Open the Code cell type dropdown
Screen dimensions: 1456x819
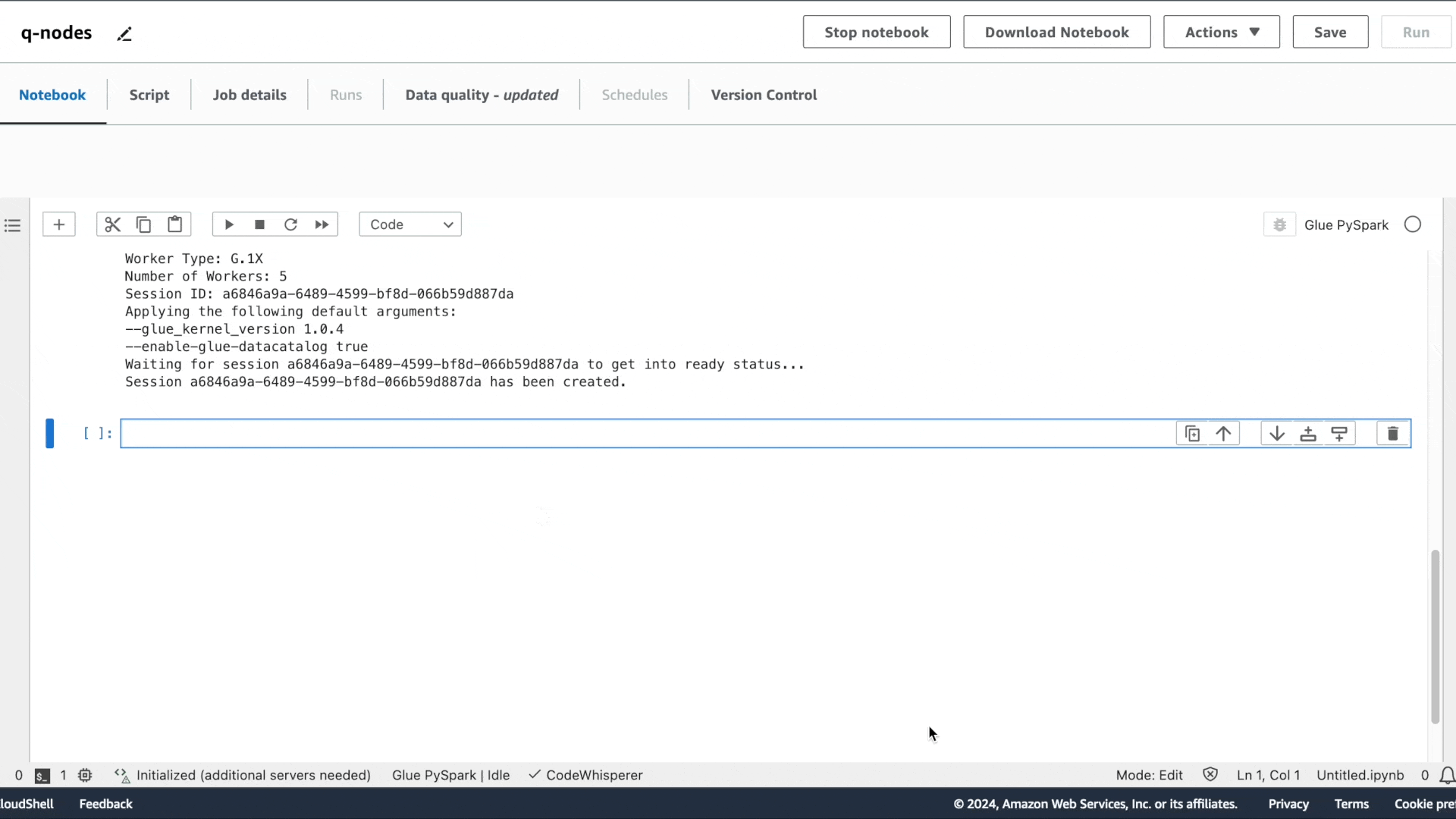pyautogui.click(x=410, y=224)
